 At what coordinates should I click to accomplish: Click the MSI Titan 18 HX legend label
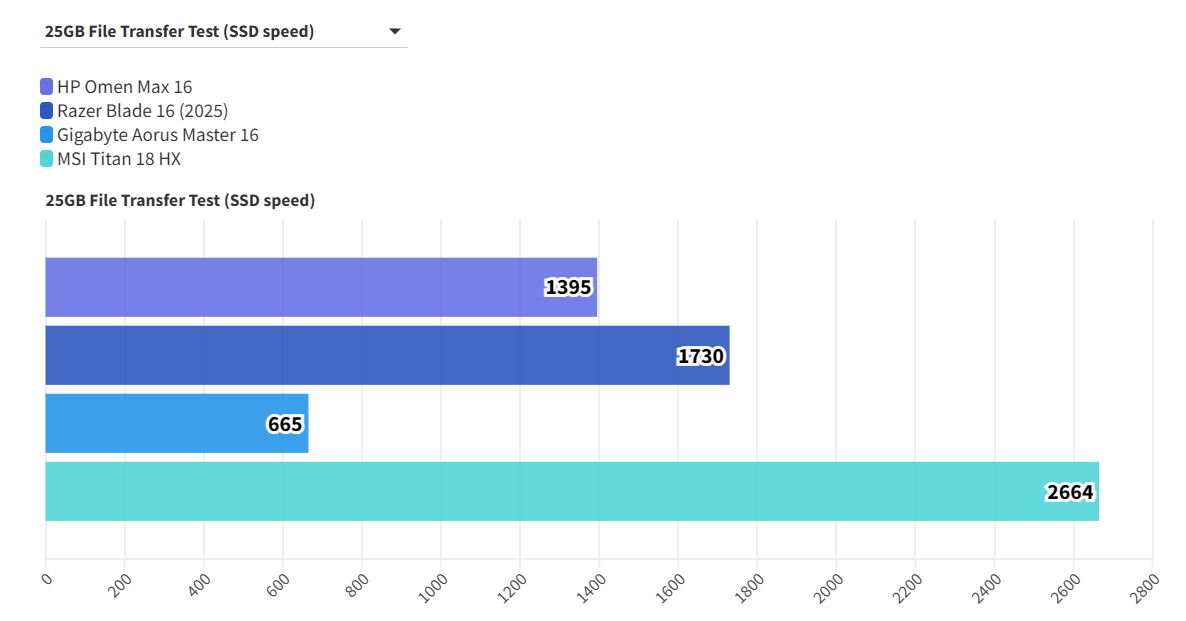(x=118, y=159)
